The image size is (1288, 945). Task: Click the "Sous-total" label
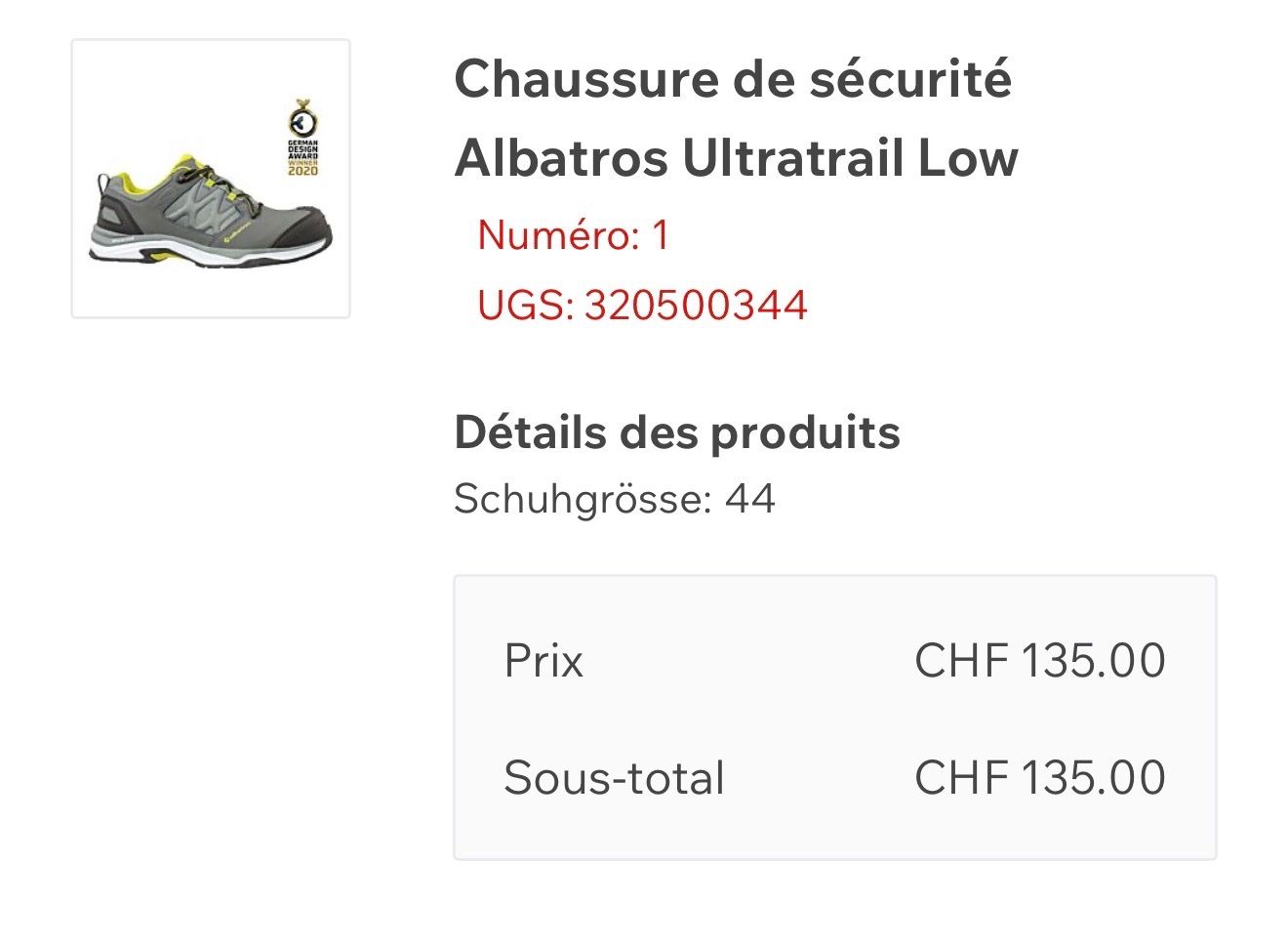[614, 778]
